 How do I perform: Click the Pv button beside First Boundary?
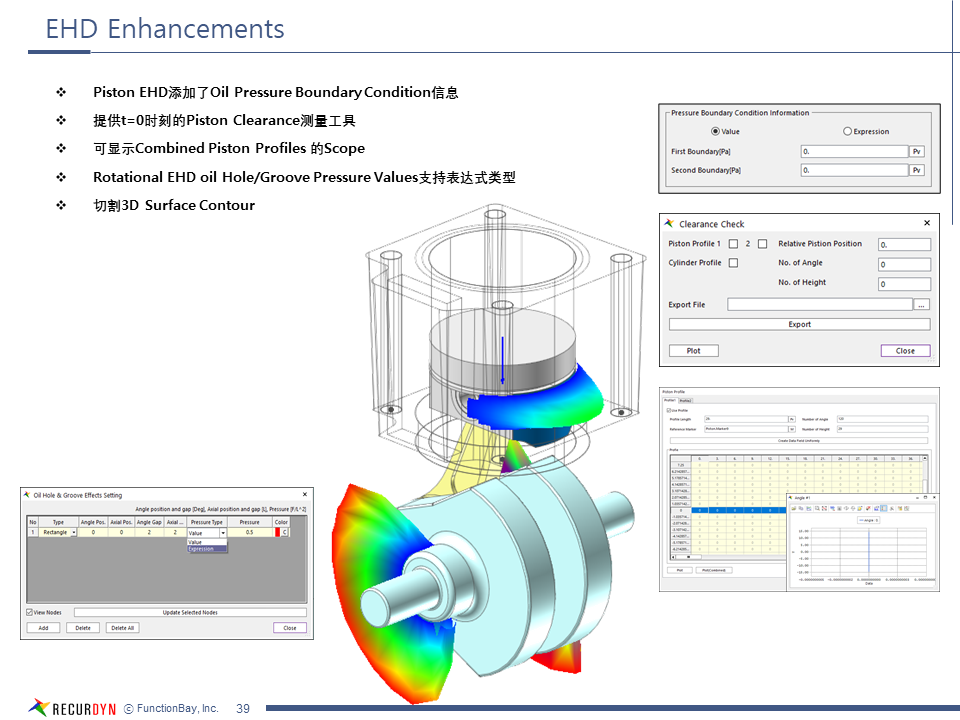[916, 152]
